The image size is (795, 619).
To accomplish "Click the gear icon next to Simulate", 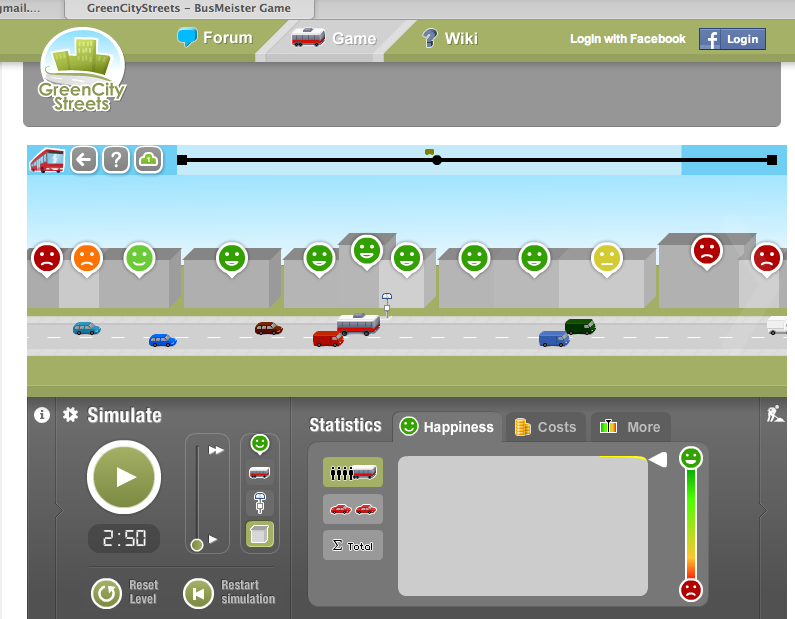I will coord(70,415).
